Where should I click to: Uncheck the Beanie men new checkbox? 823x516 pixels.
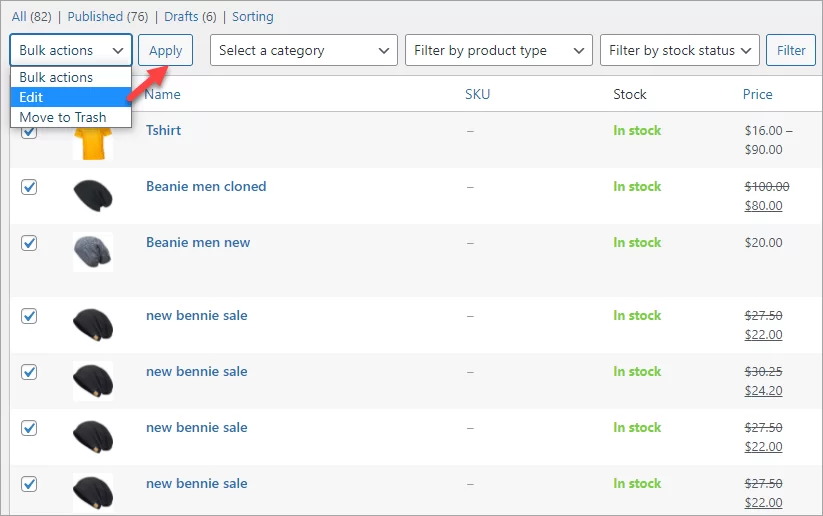(29, 243)
